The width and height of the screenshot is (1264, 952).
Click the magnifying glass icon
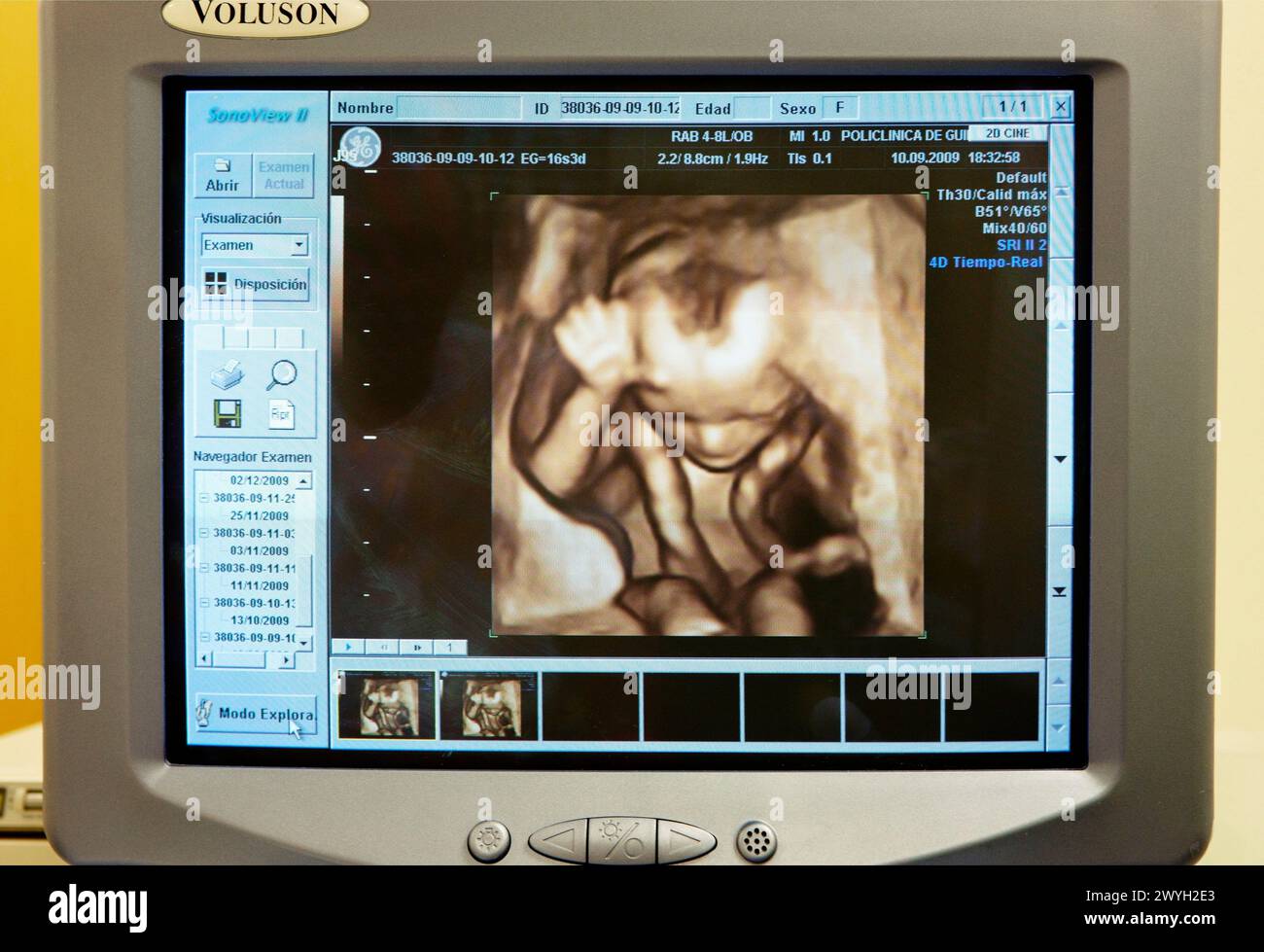(x=281, y=374)
